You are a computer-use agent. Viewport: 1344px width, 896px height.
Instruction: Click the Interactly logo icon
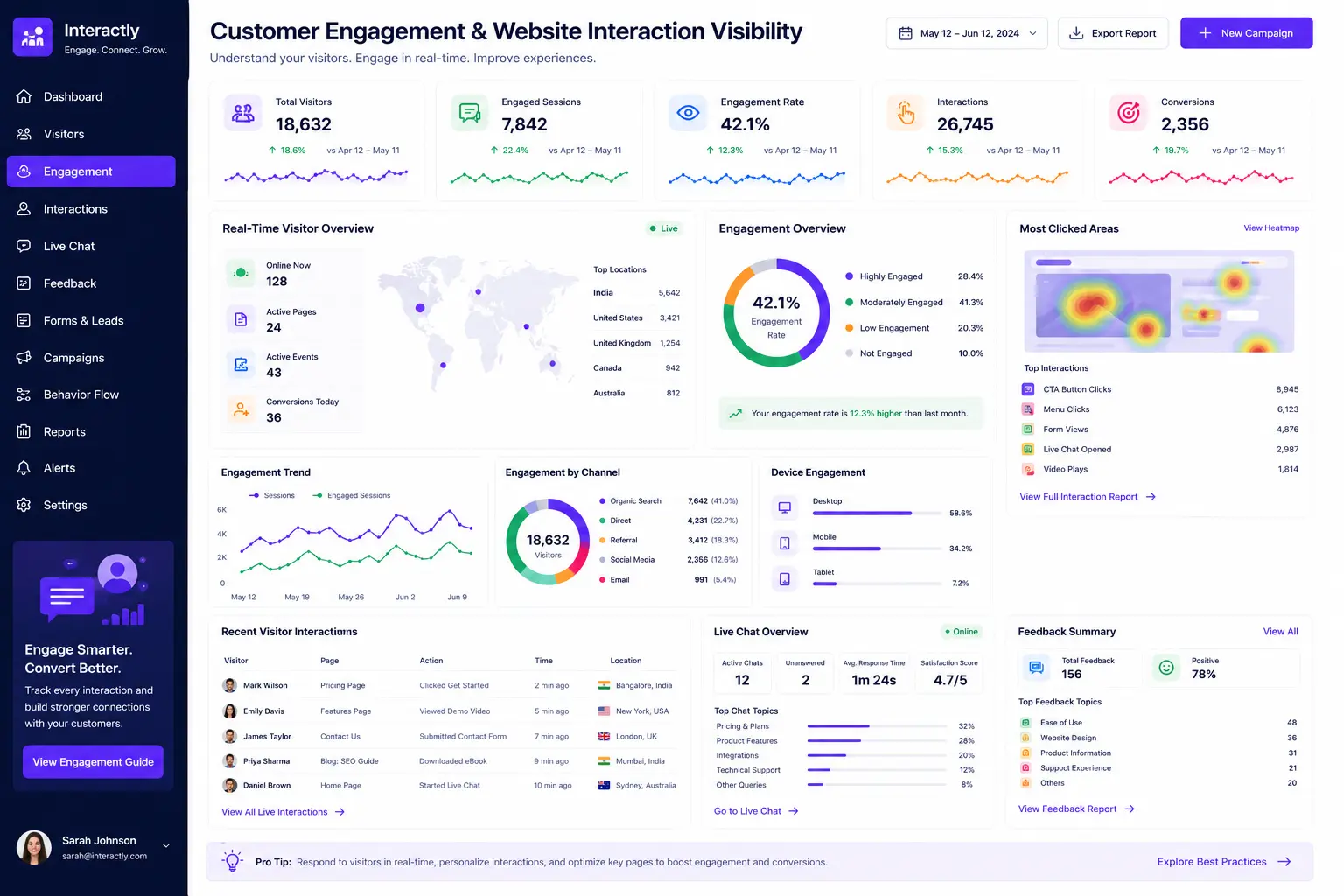32,38
